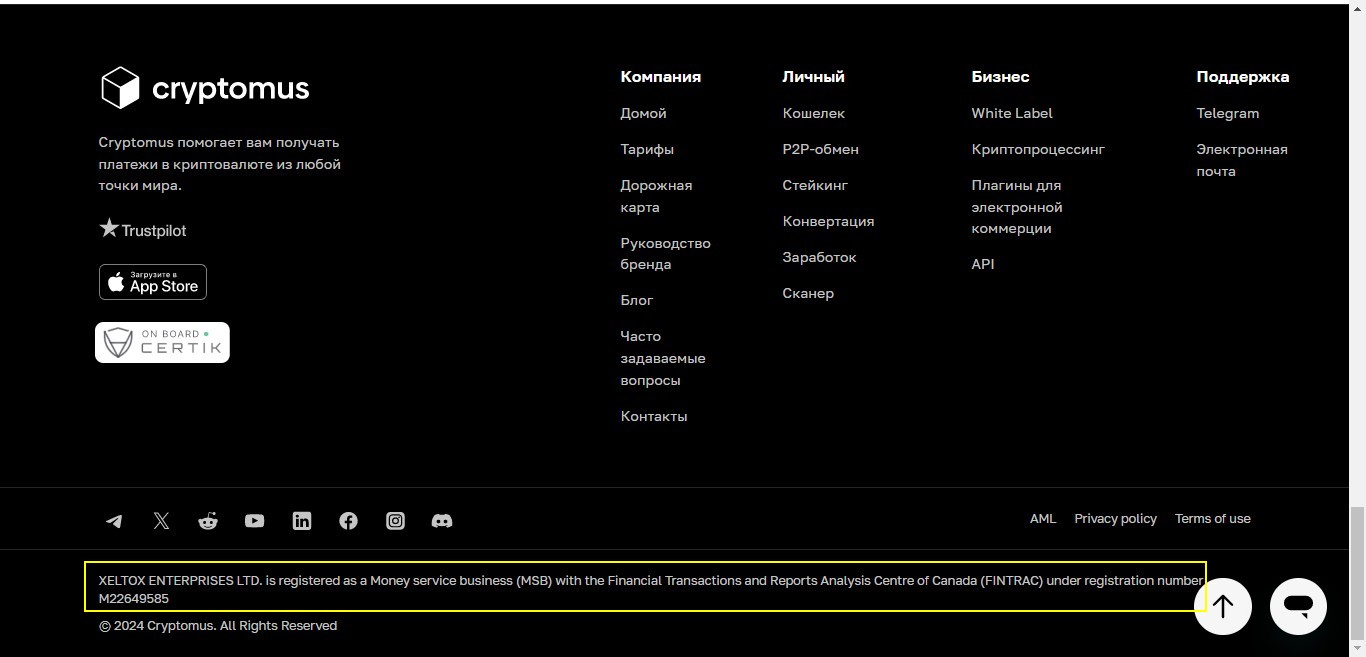Open the Privacy policy link

(x=1115, y=518)
